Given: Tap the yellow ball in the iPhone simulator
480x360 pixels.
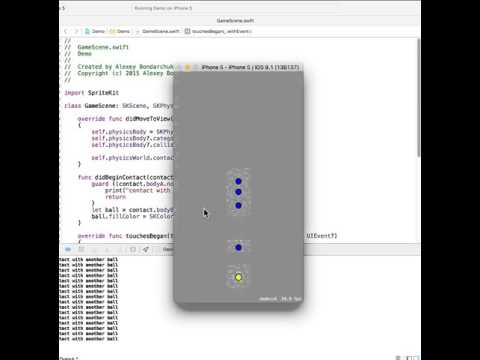Looking at the screenshot, I should [238, 277].
